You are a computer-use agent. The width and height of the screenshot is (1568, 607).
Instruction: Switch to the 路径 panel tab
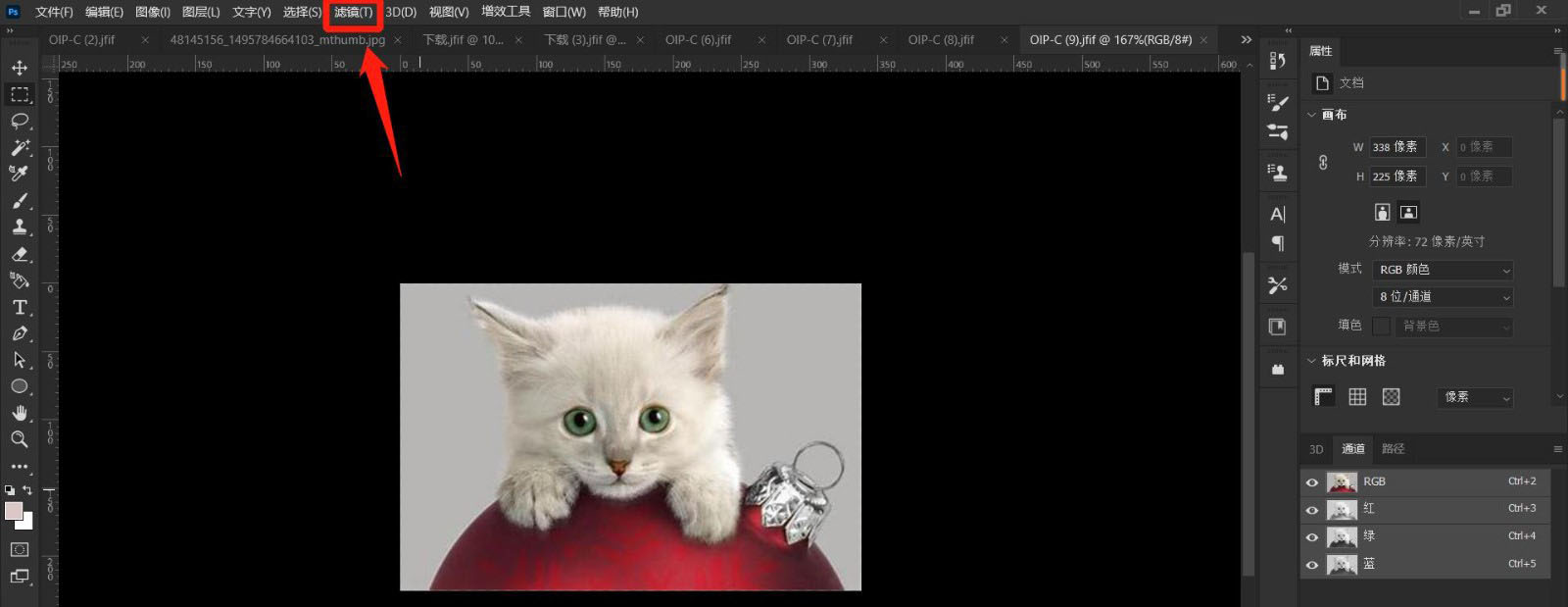pos(1393,449)
